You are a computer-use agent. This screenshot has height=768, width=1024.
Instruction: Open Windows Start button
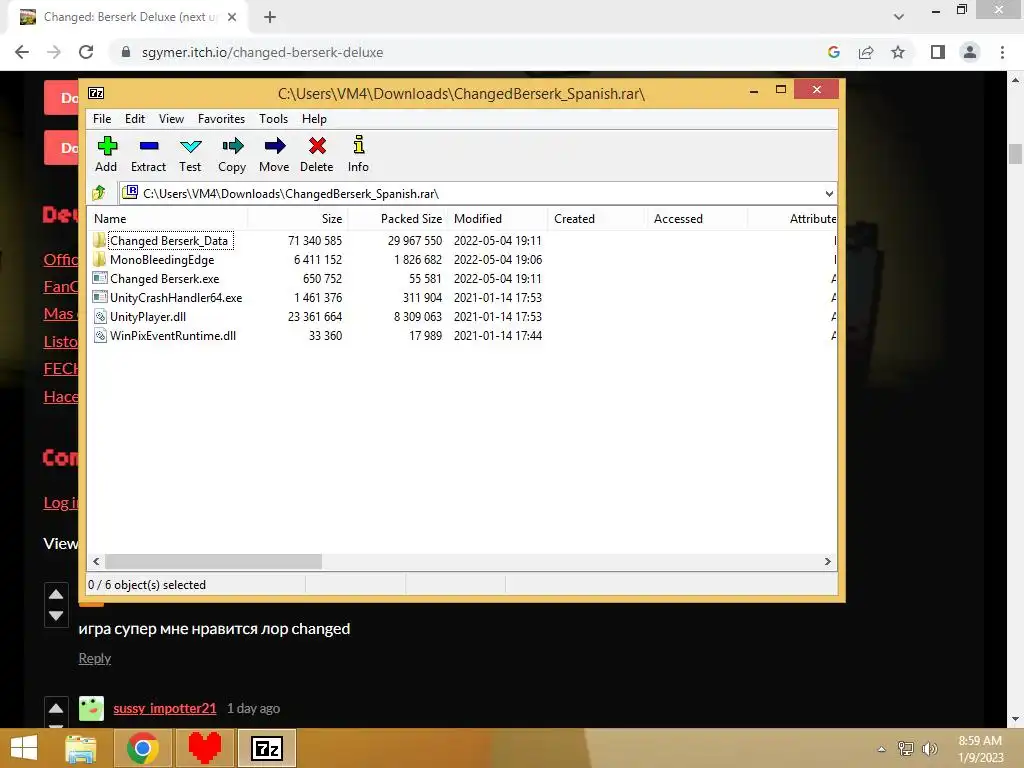(24, 748)
